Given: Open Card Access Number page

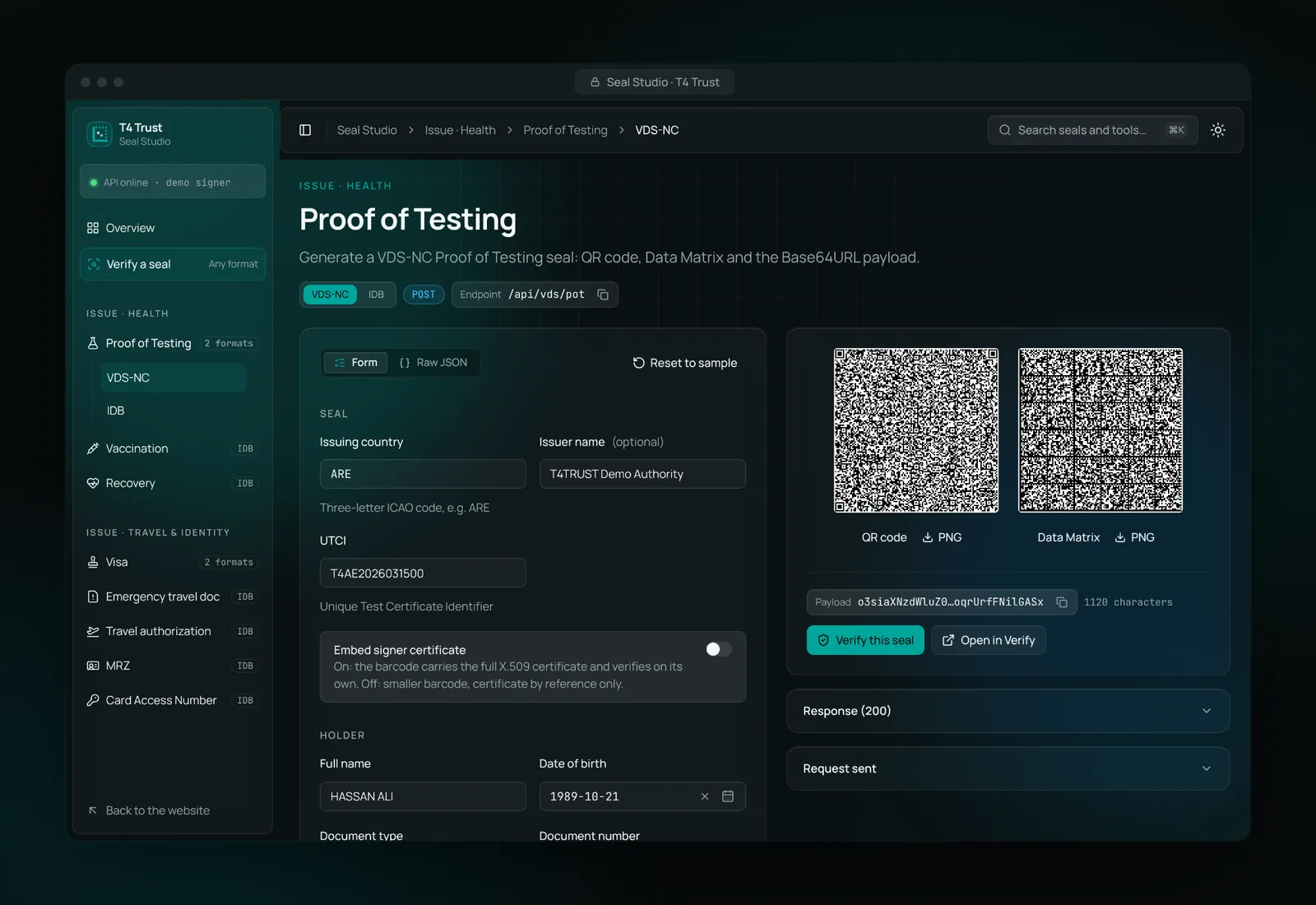Looking at the screenshot, I should pos(173,700).
